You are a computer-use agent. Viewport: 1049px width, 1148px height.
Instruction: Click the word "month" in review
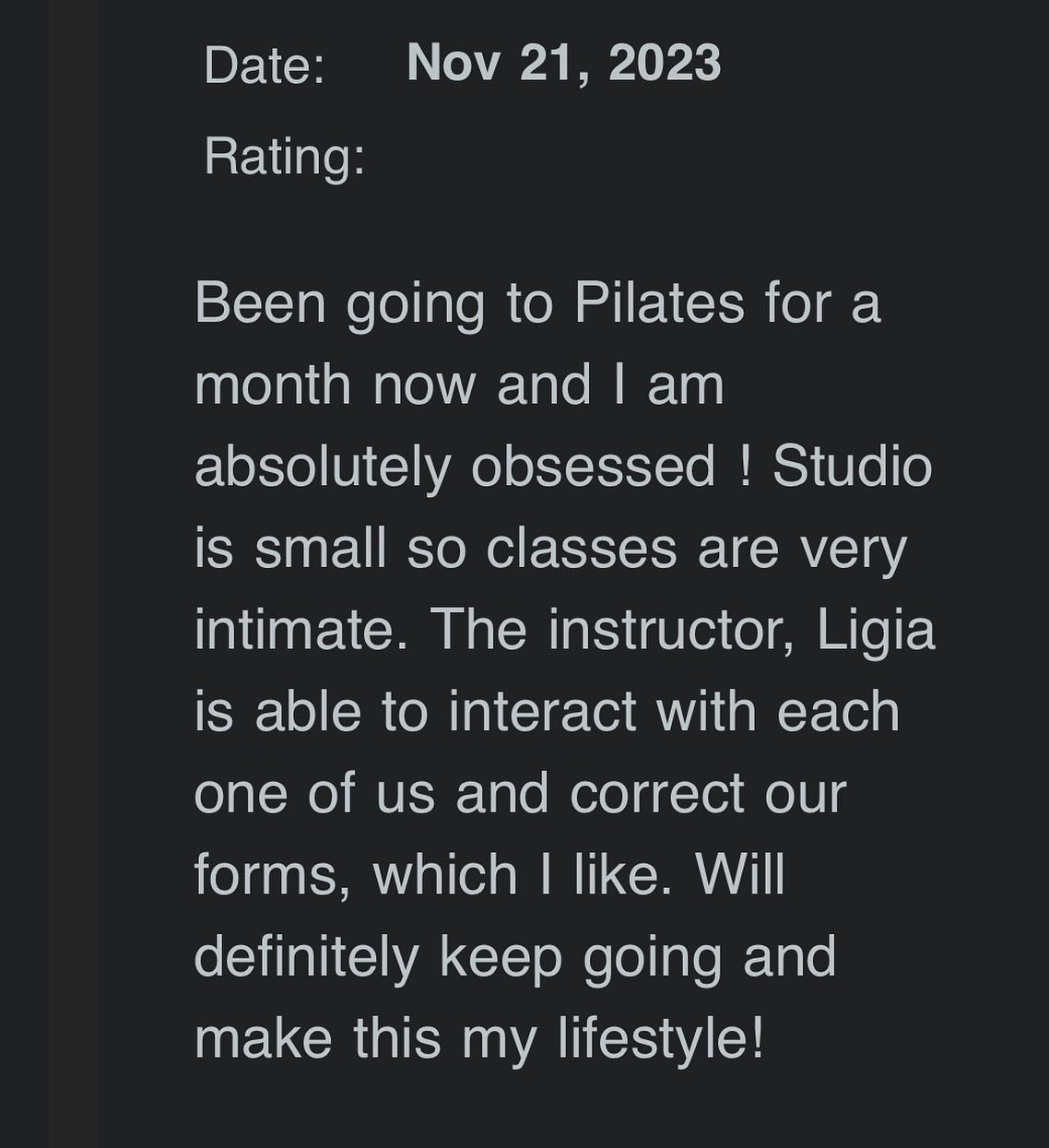(x=273, y=385)
